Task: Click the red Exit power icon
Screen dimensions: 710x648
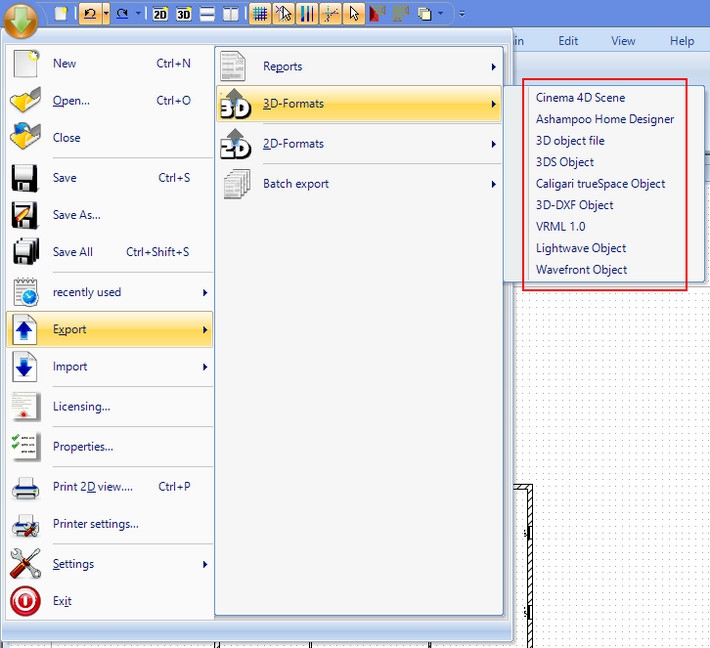Action: [25, 601]
